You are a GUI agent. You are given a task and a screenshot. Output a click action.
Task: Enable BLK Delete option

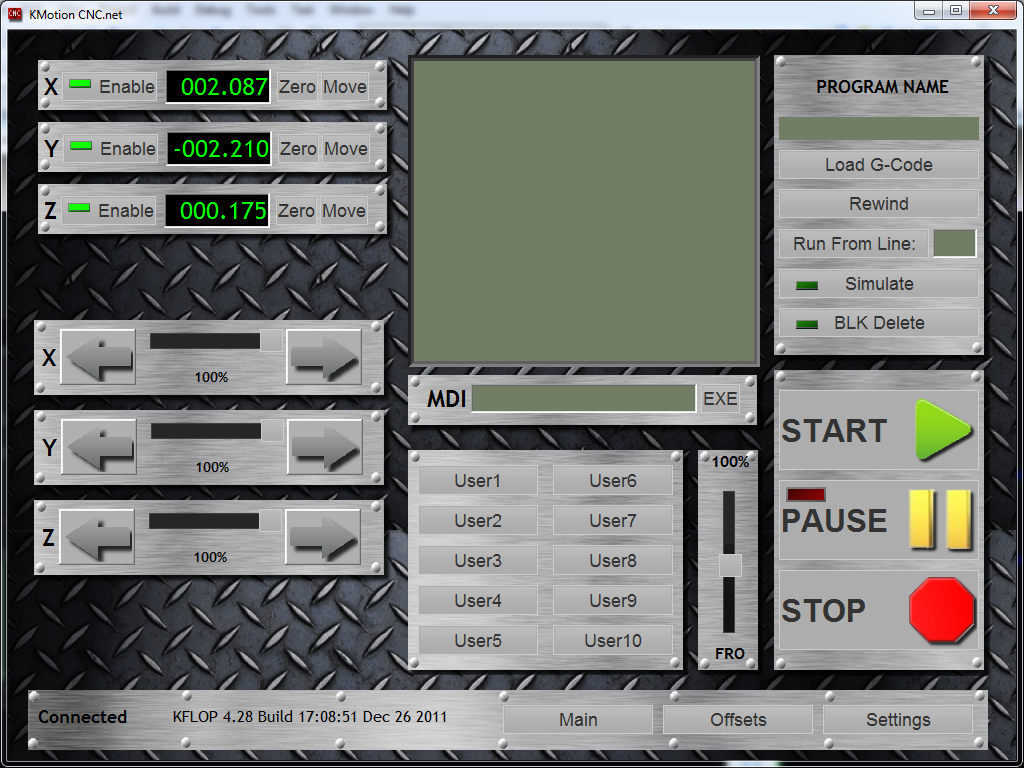(x=878, y=323)
